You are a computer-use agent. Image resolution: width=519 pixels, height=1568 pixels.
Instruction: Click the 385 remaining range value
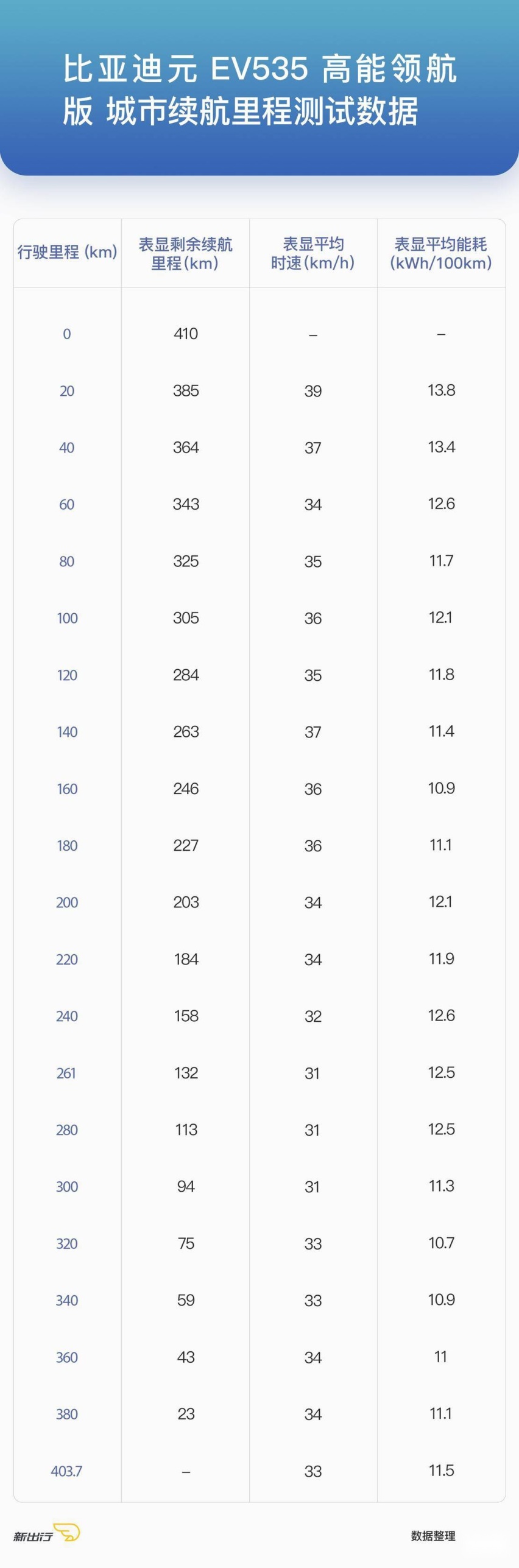(x=186, y=390)
